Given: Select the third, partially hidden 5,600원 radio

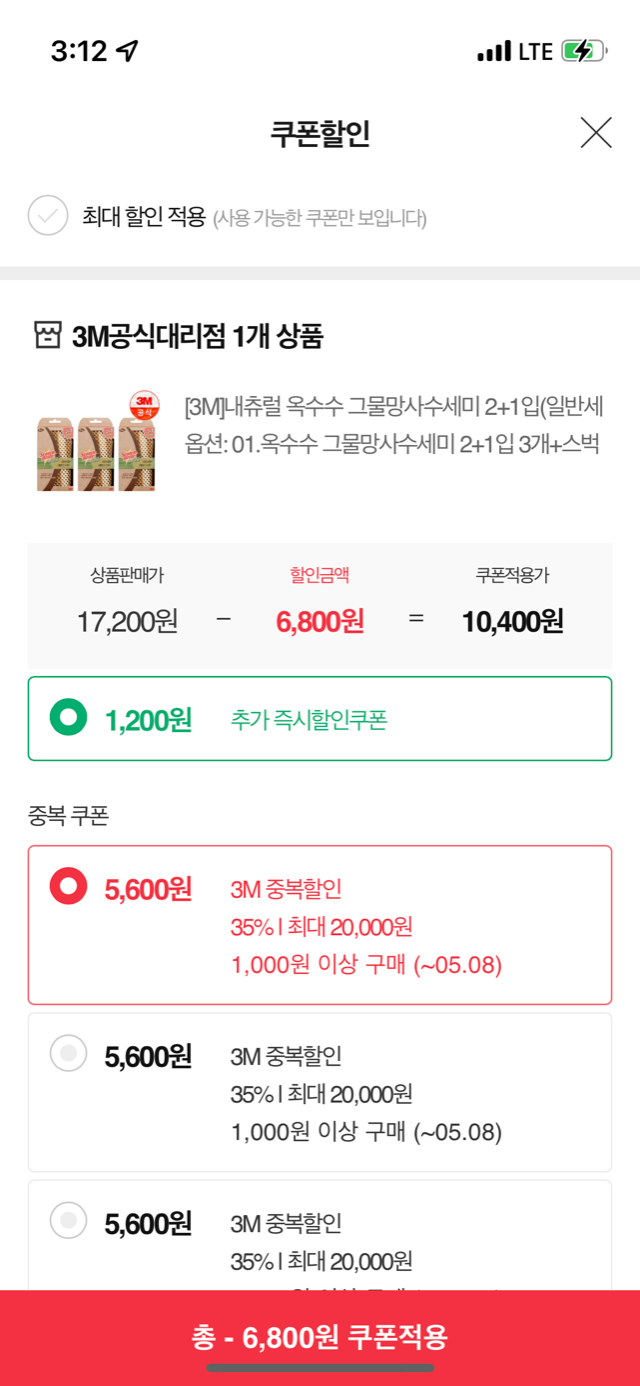Looking at the screenshot, I should tap(69, 1220).
